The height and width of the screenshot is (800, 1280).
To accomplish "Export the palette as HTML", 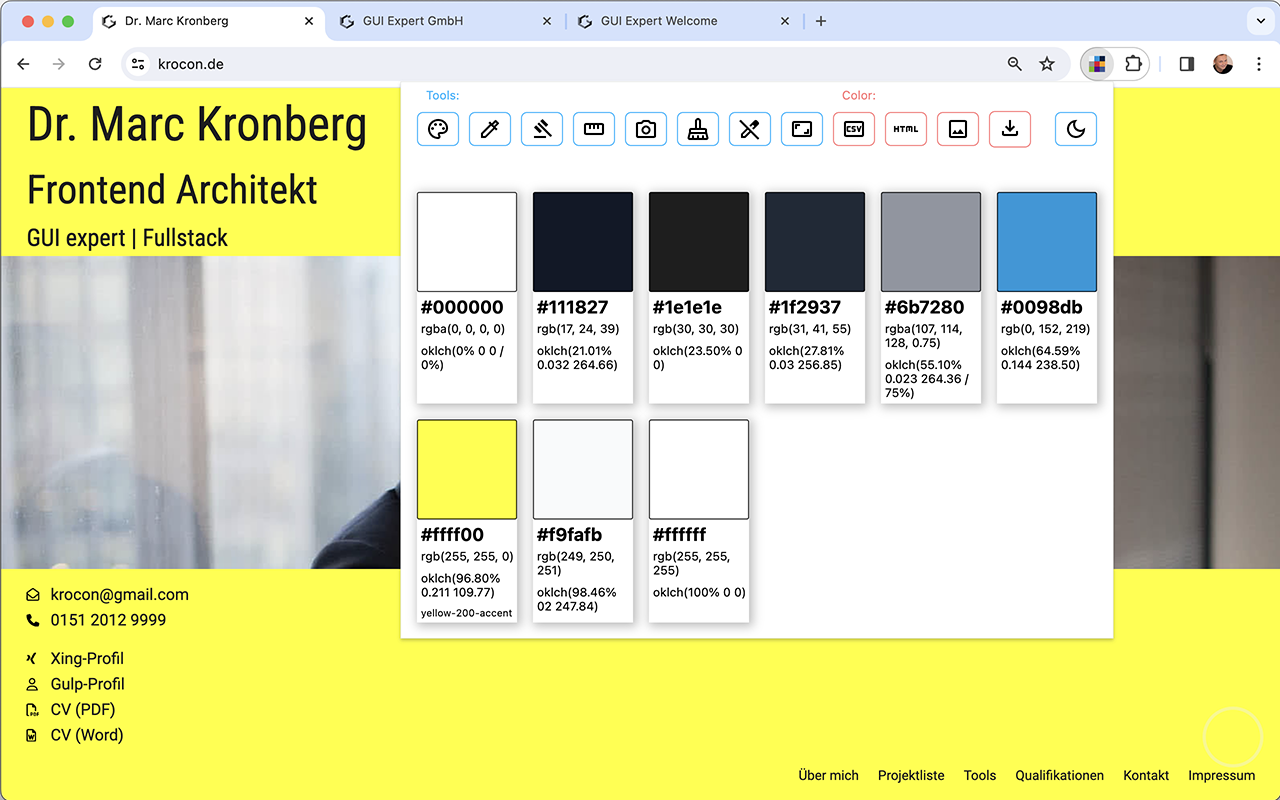I will click(906, 128).
